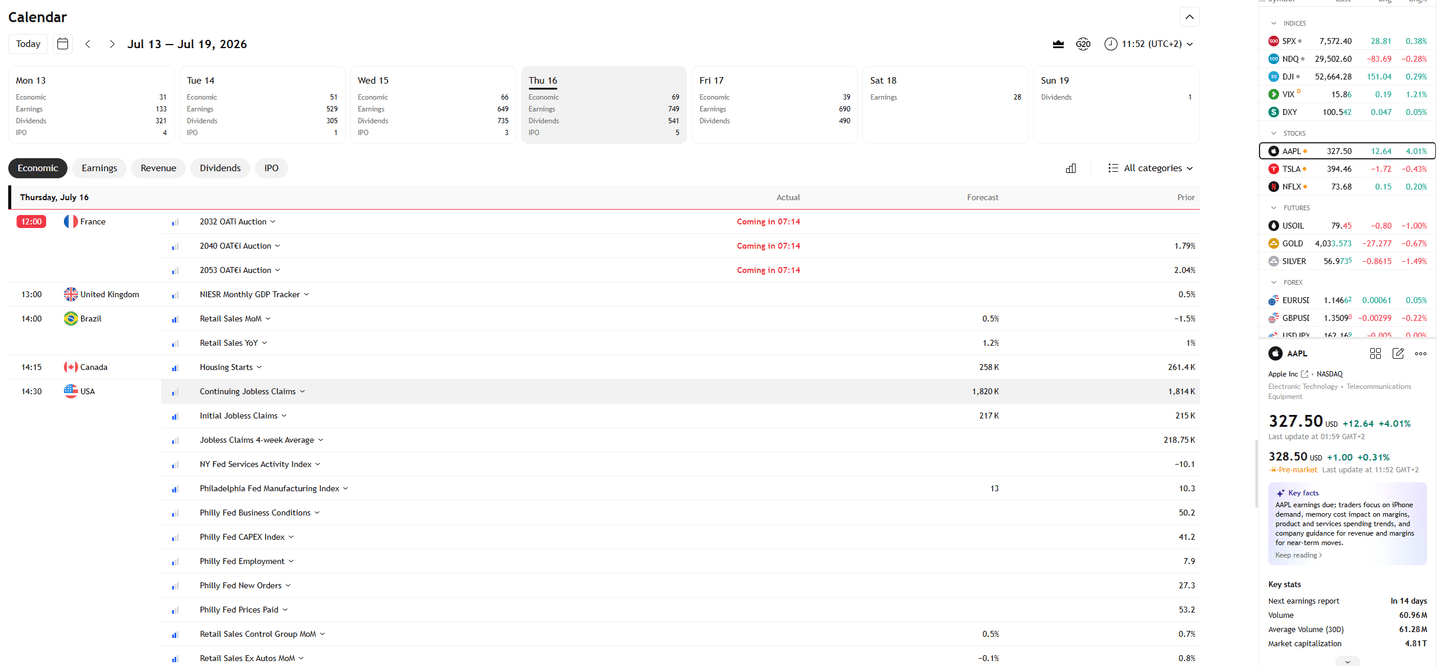Open the 11:52 (UTC+2) timezone dropdown

1148,44
